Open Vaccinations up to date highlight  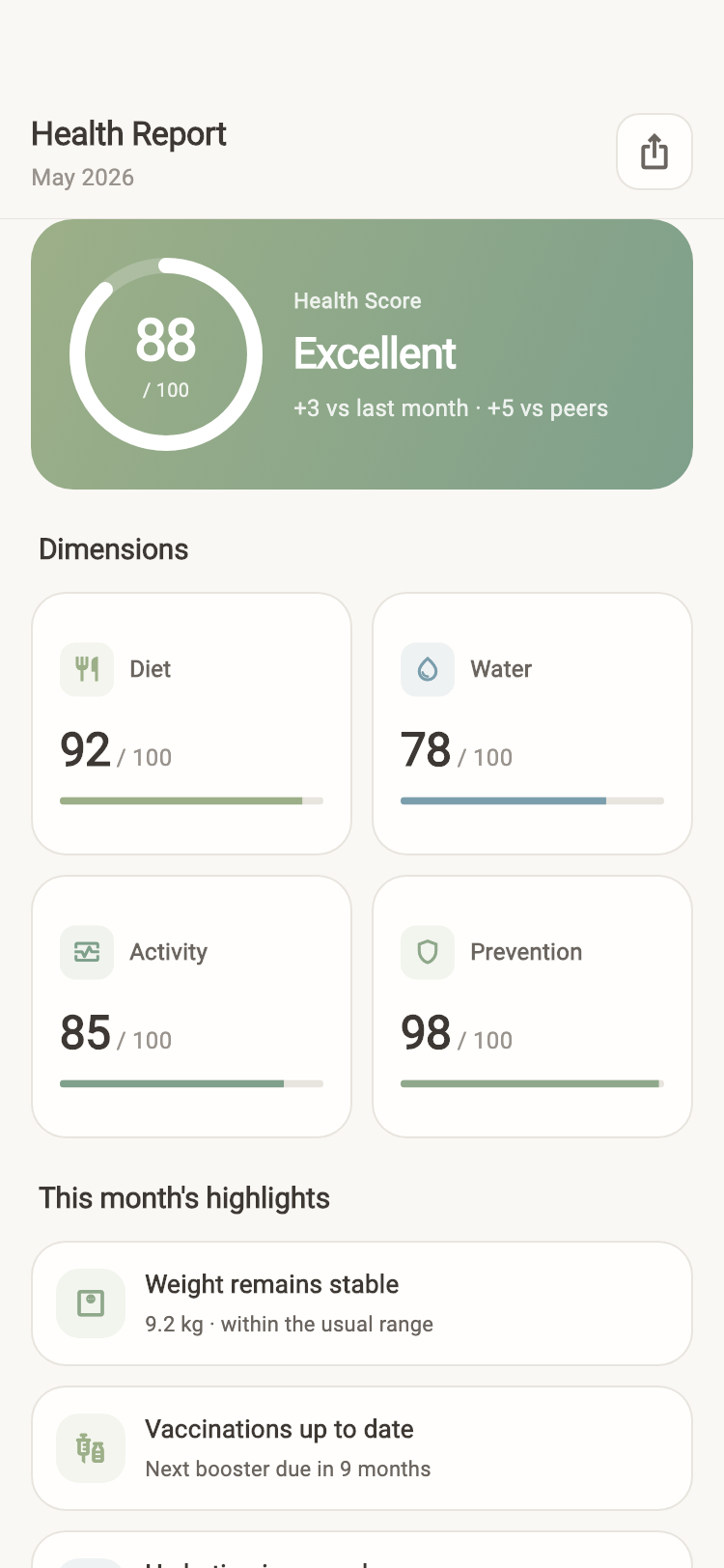click(362, 1448)
